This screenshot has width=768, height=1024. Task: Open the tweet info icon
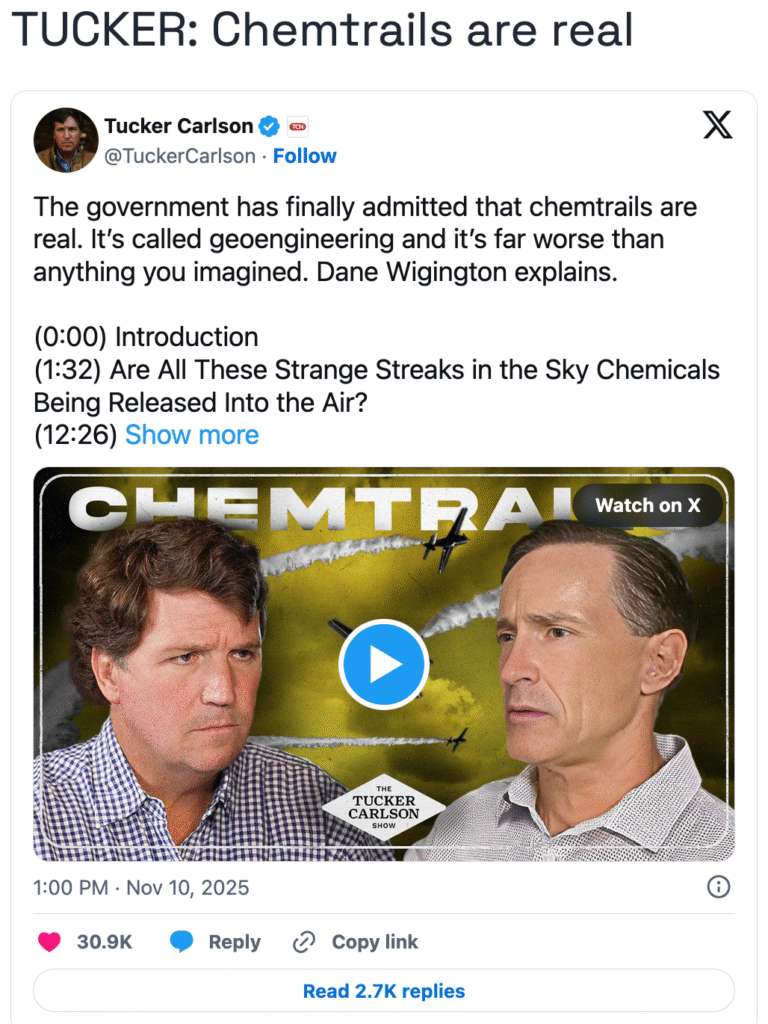click(718, 887)
